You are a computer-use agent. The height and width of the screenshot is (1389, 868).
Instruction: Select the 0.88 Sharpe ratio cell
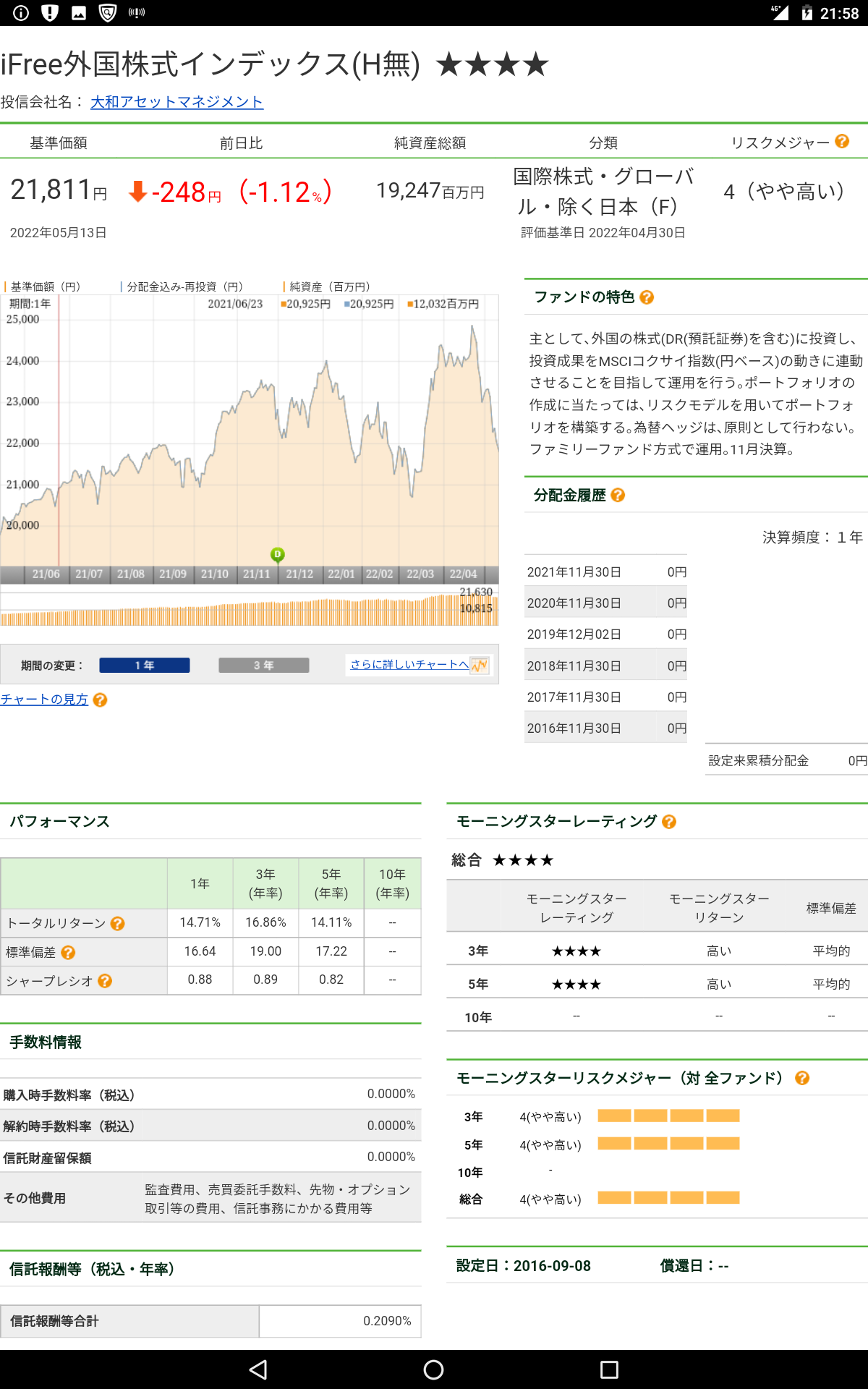tap(200, 980)
